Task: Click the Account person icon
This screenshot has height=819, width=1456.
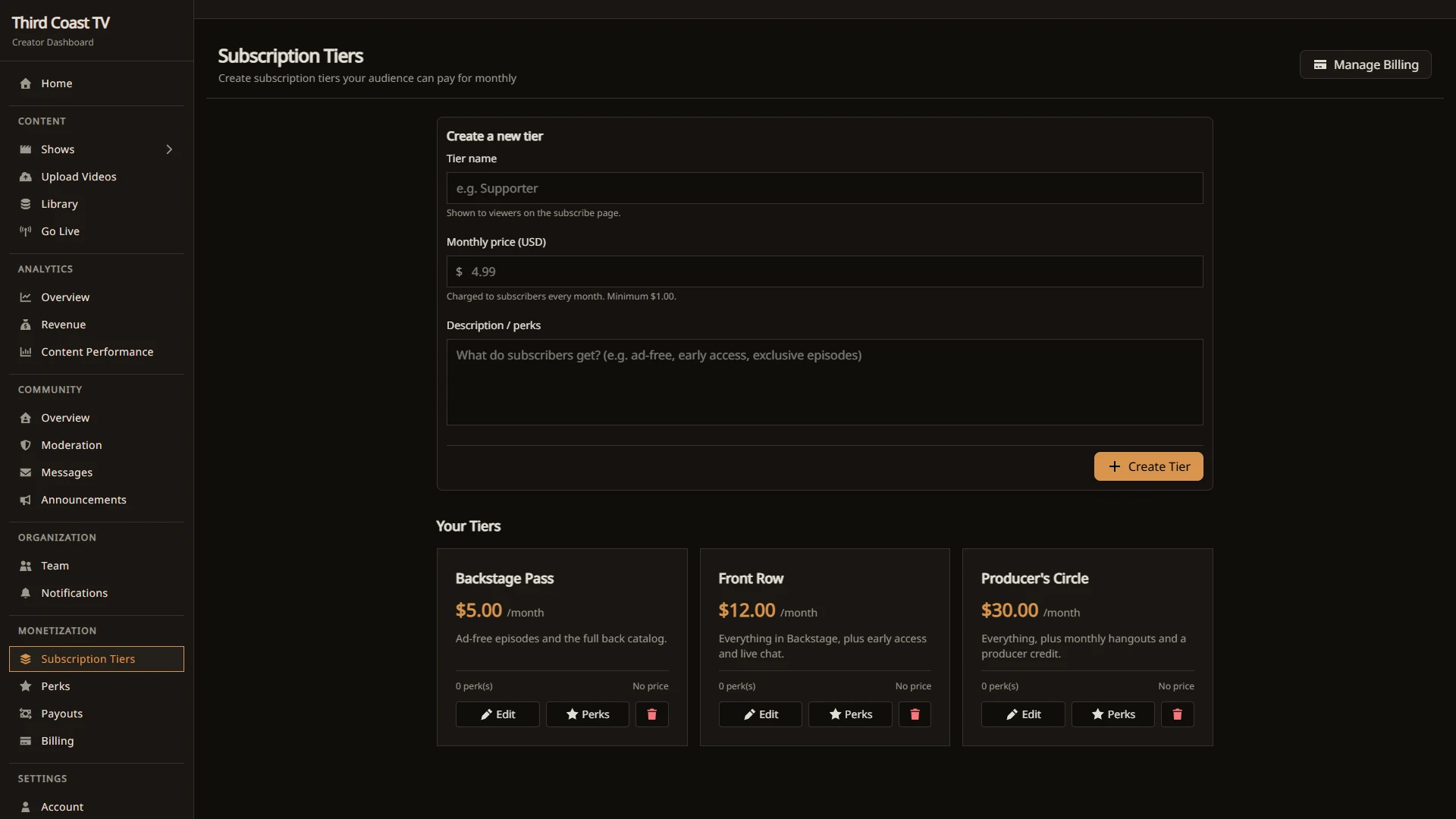Action: (x=26, y=807)
